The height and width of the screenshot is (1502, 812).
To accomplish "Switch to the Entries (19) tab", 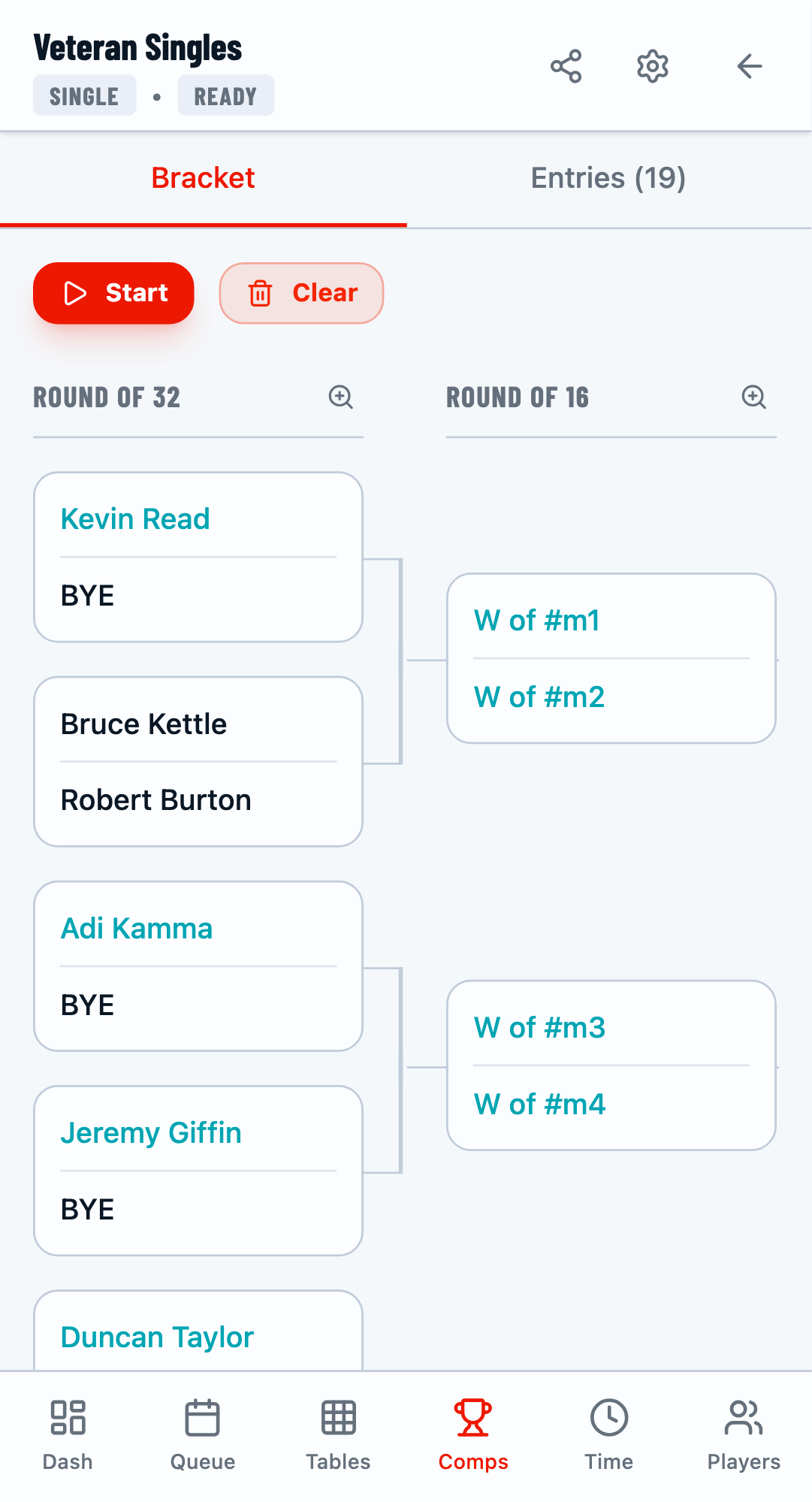I will [x=608, y=177].
